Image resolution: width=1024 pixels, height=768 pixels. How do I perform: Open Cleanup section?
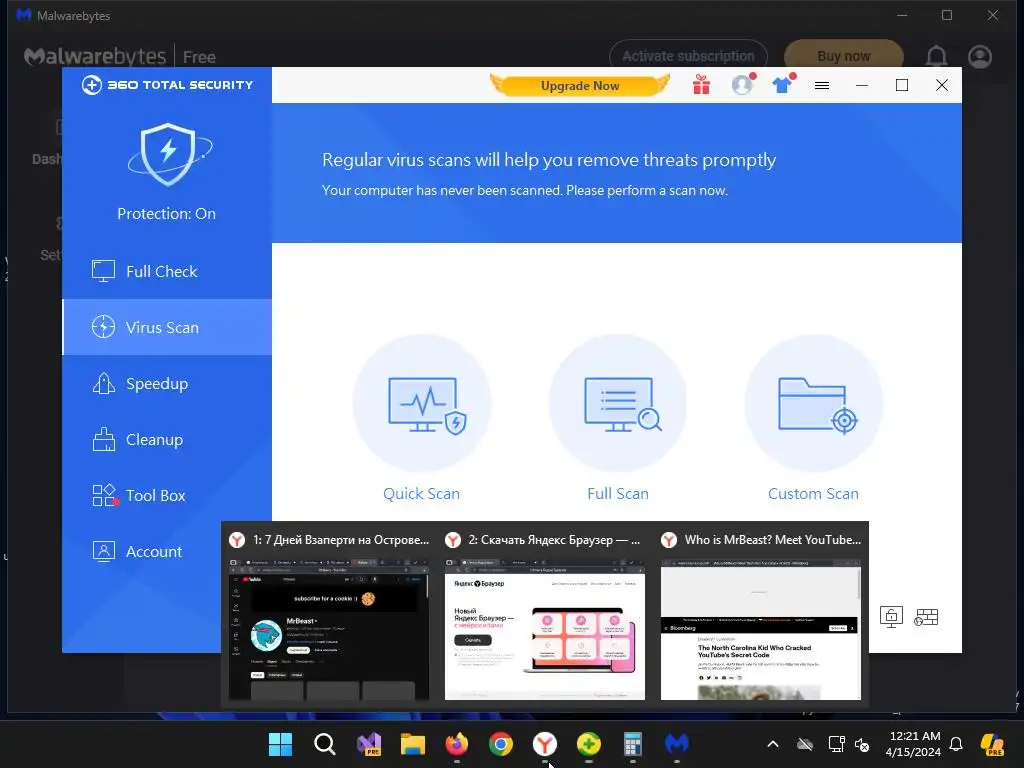coord(167,440)
